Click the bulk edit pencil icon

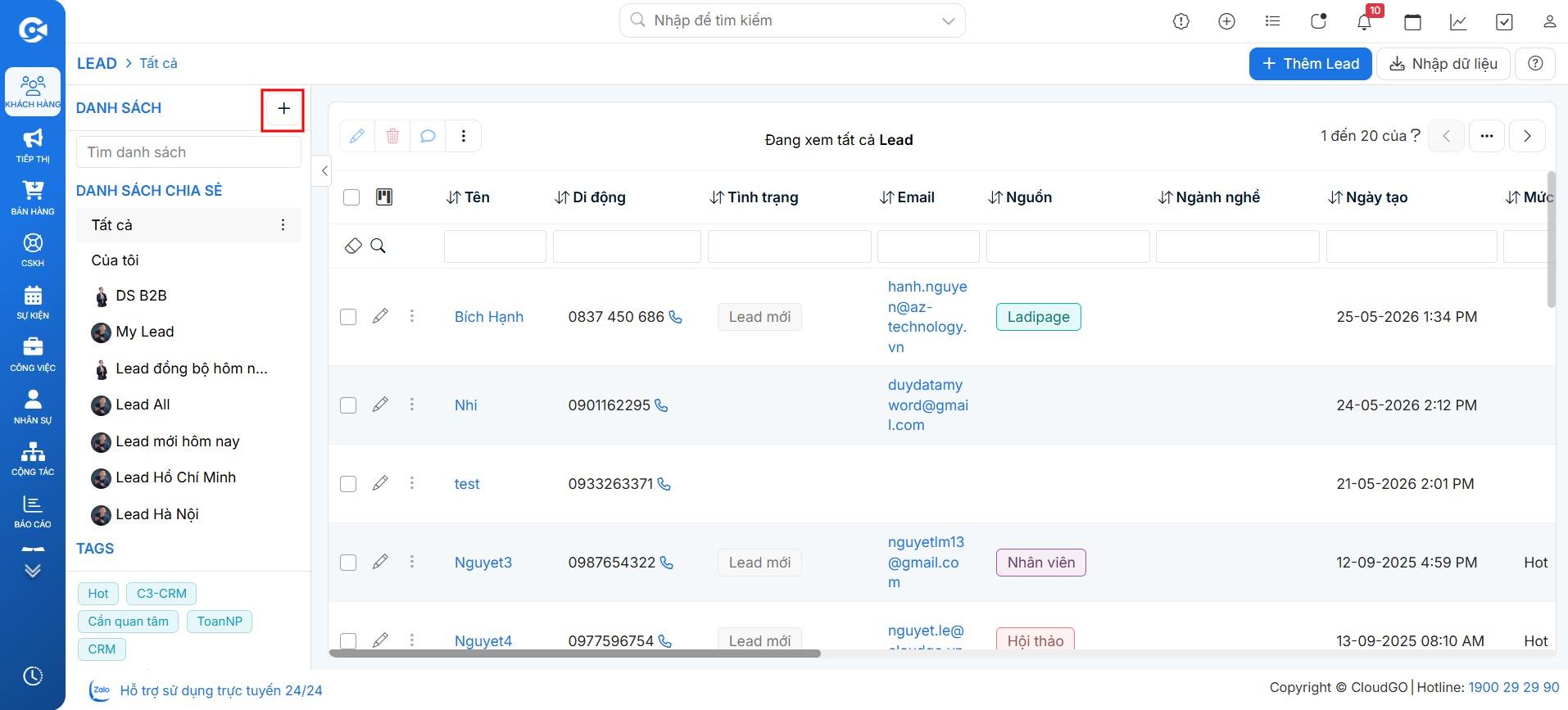[x=357, y=136]
